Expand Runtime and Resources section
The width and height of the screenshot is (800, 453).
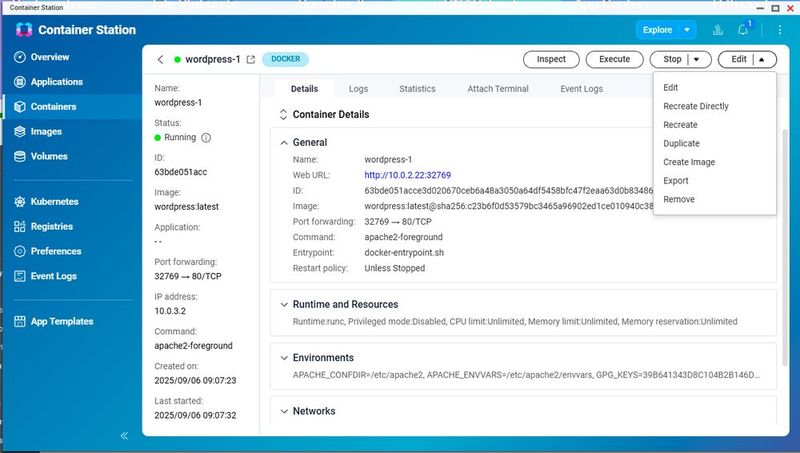[284, 305]
